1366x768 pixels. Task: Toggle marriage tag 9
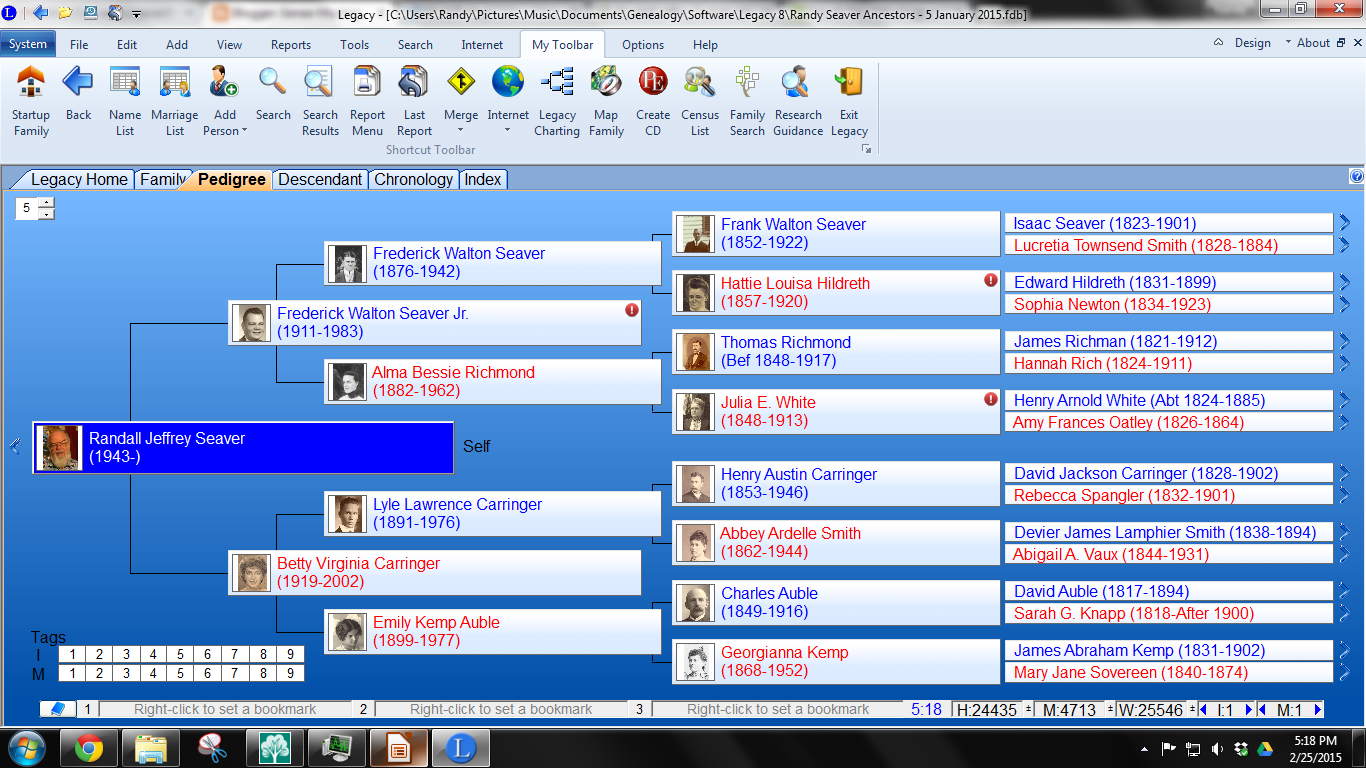(290, 674)
